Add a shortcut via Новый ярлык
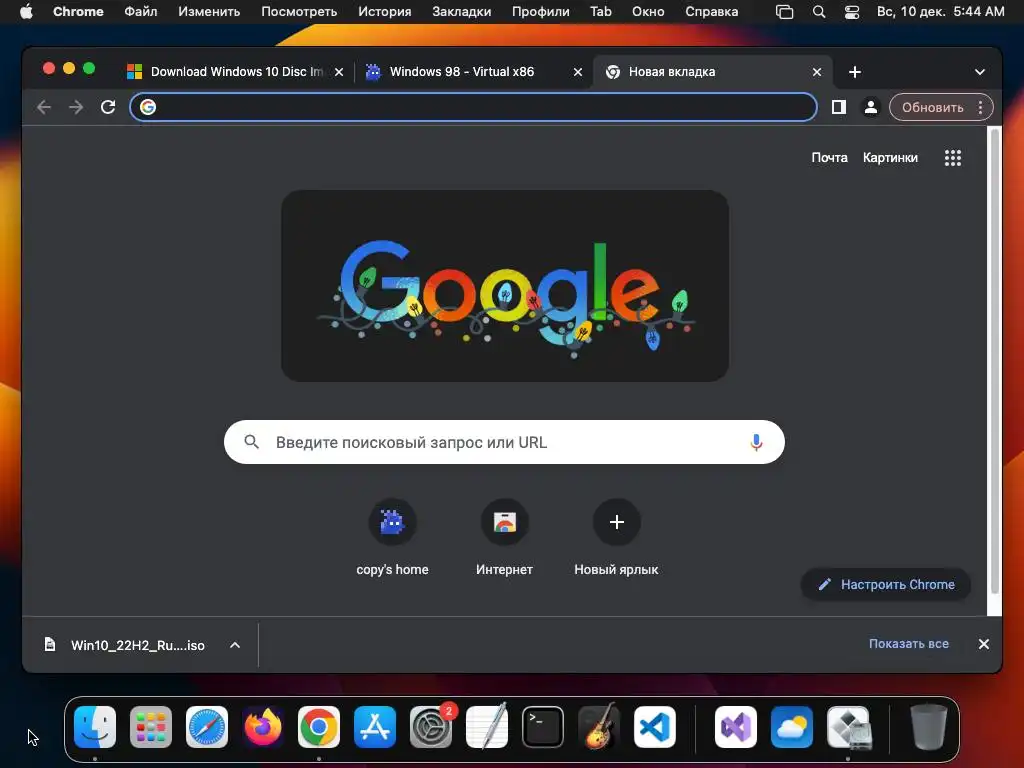The image size is (1024, 768). click(x=616, y=538)
